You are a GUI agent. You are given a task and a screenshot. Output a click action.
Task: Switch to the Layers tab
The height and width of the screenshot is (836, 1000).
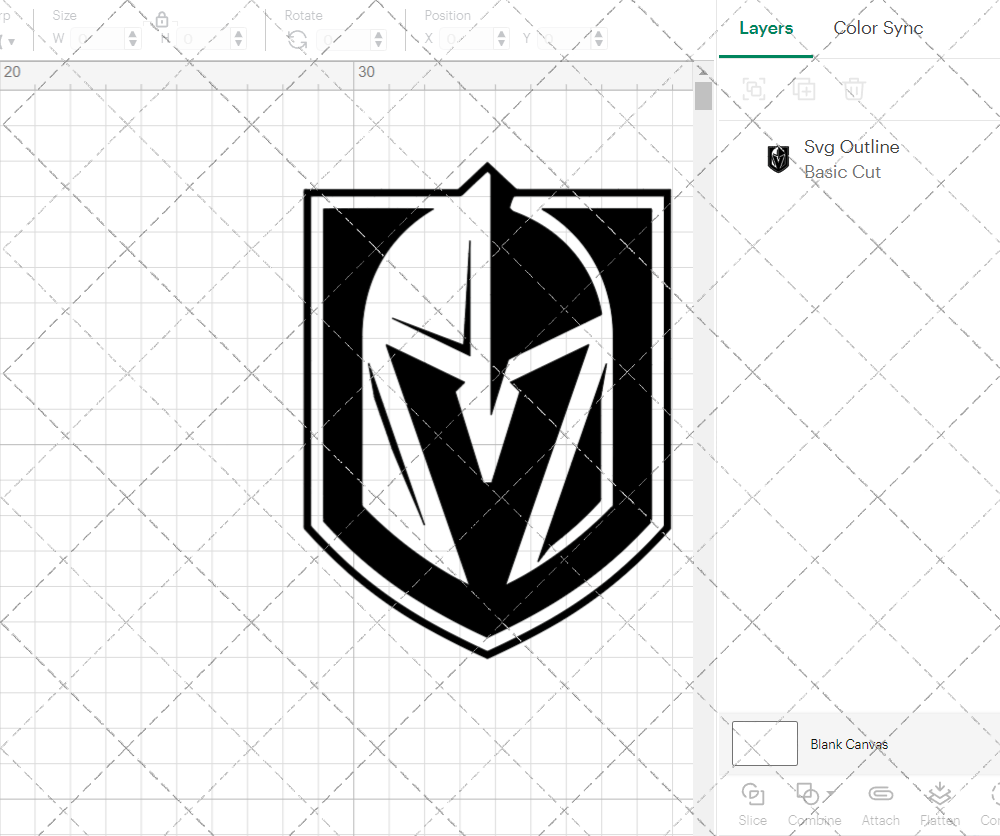point(765,28)
